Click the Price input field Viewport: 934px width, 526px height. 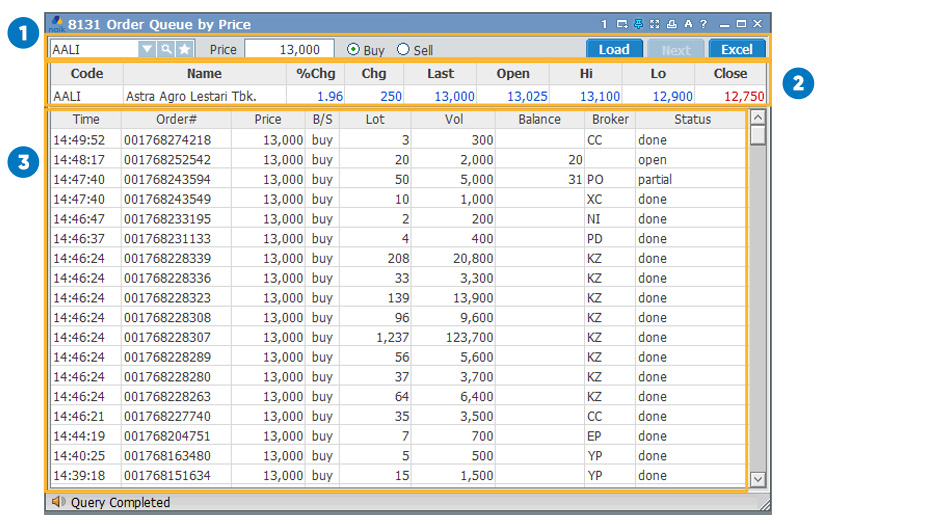289,49
